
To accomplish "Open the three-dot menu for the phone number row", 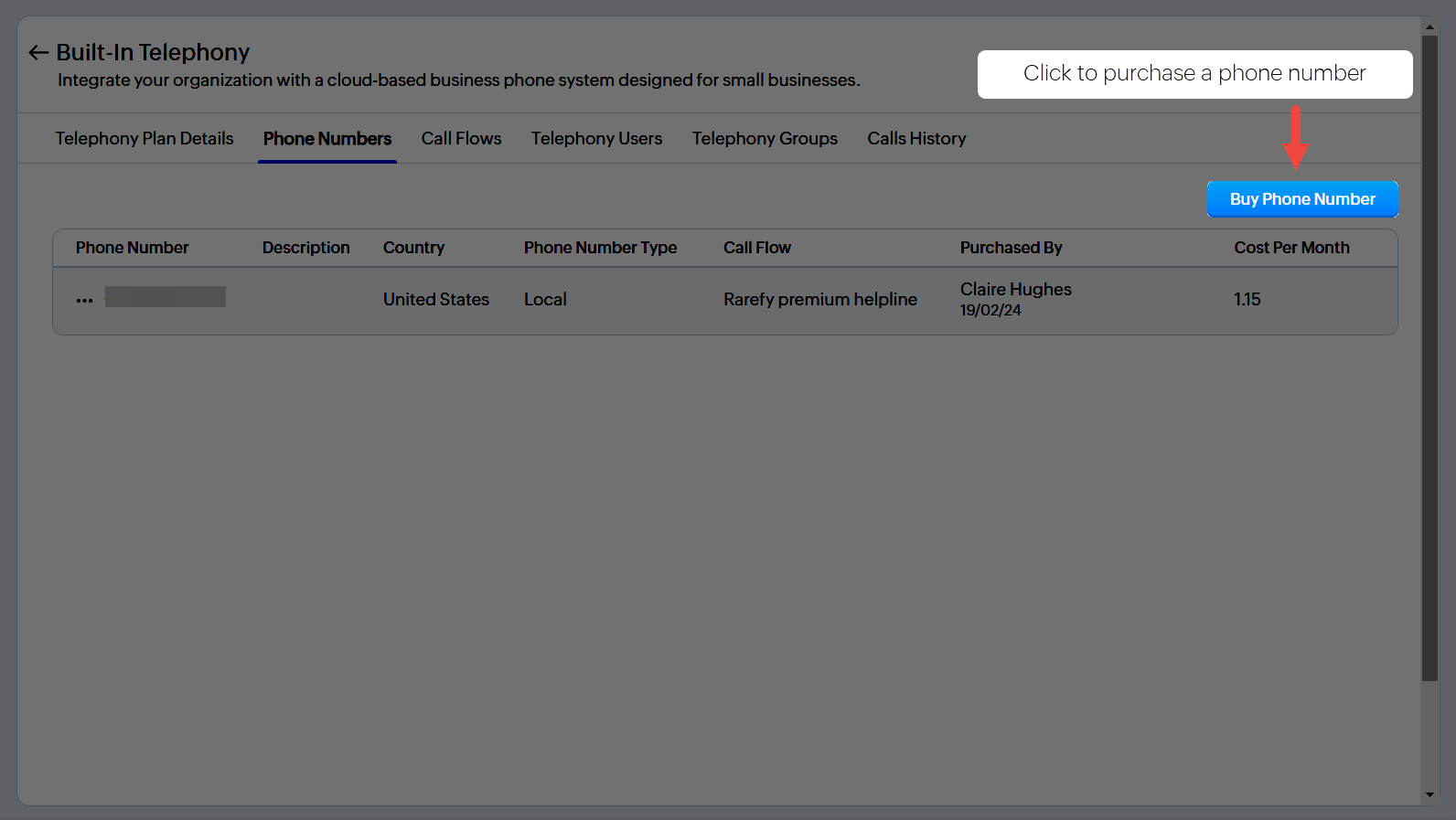I will tap(84, 300).
